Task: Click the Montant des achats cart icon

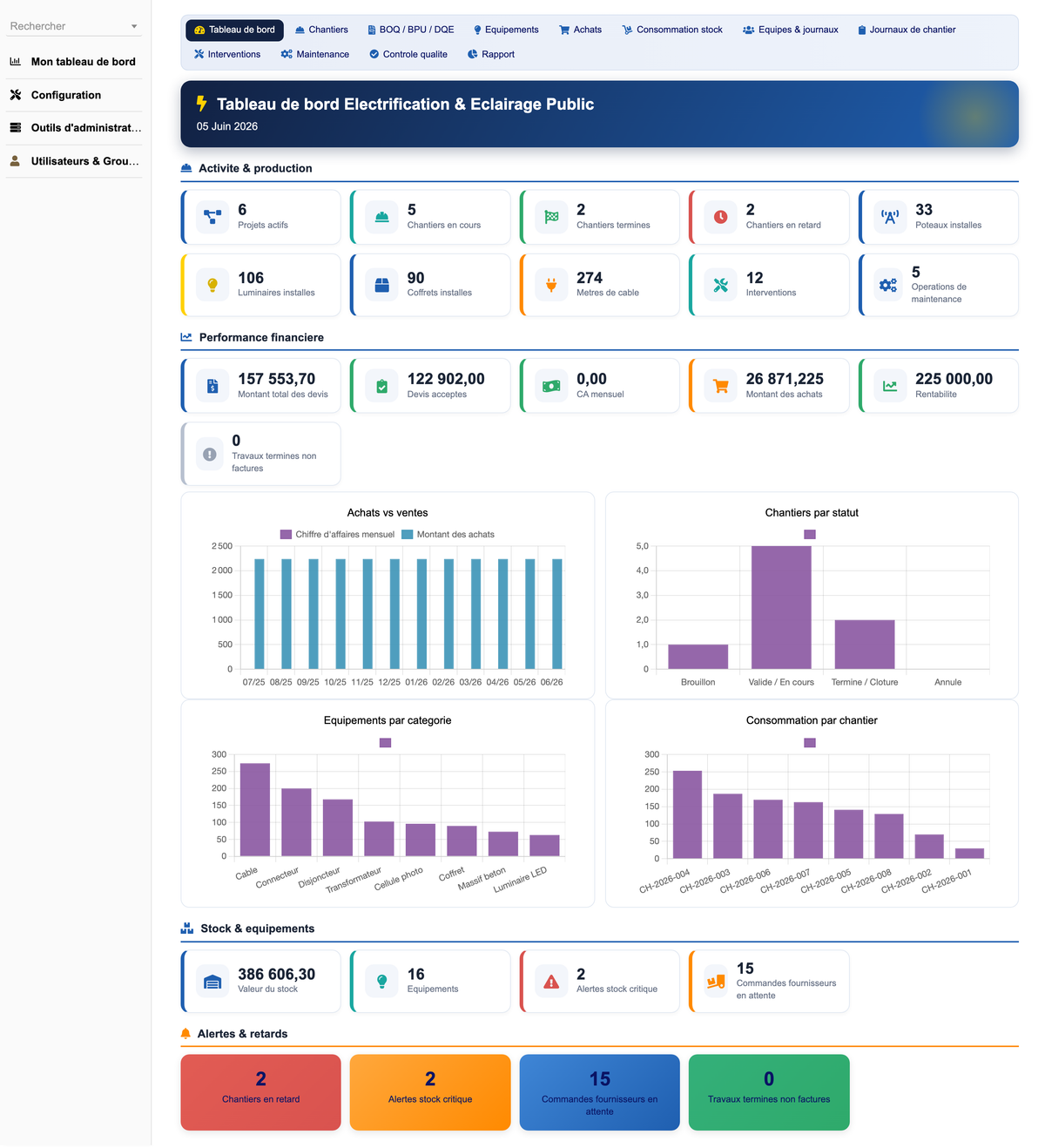Action: [720, 386]
